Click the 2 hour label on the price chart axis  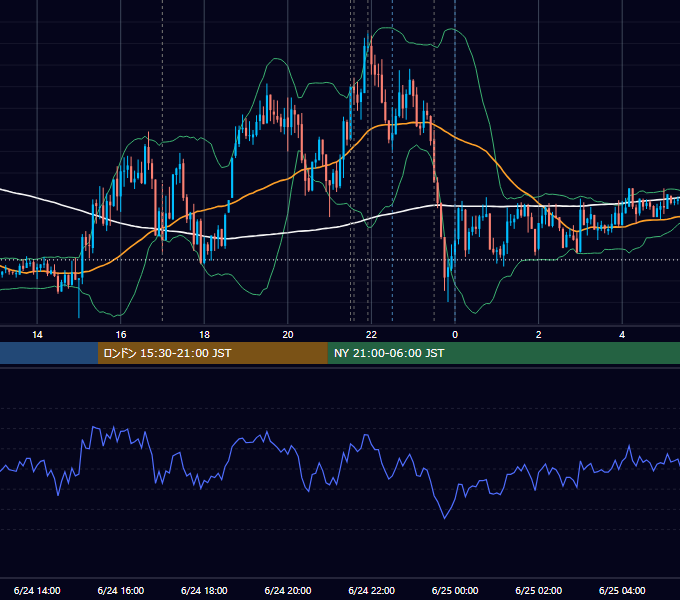539,335
